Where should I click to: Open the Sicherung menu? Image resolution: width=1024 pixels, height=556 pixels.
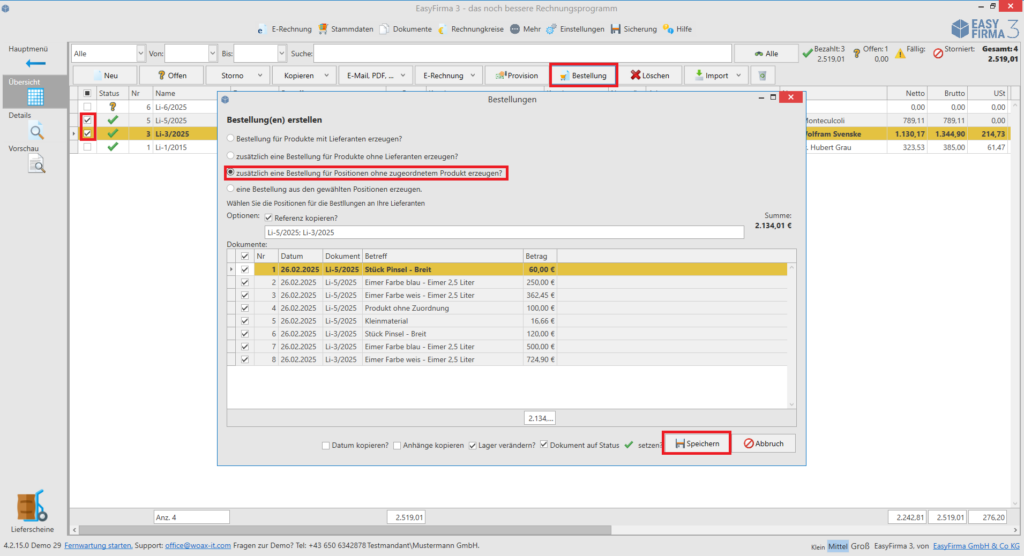coord(633,29)
